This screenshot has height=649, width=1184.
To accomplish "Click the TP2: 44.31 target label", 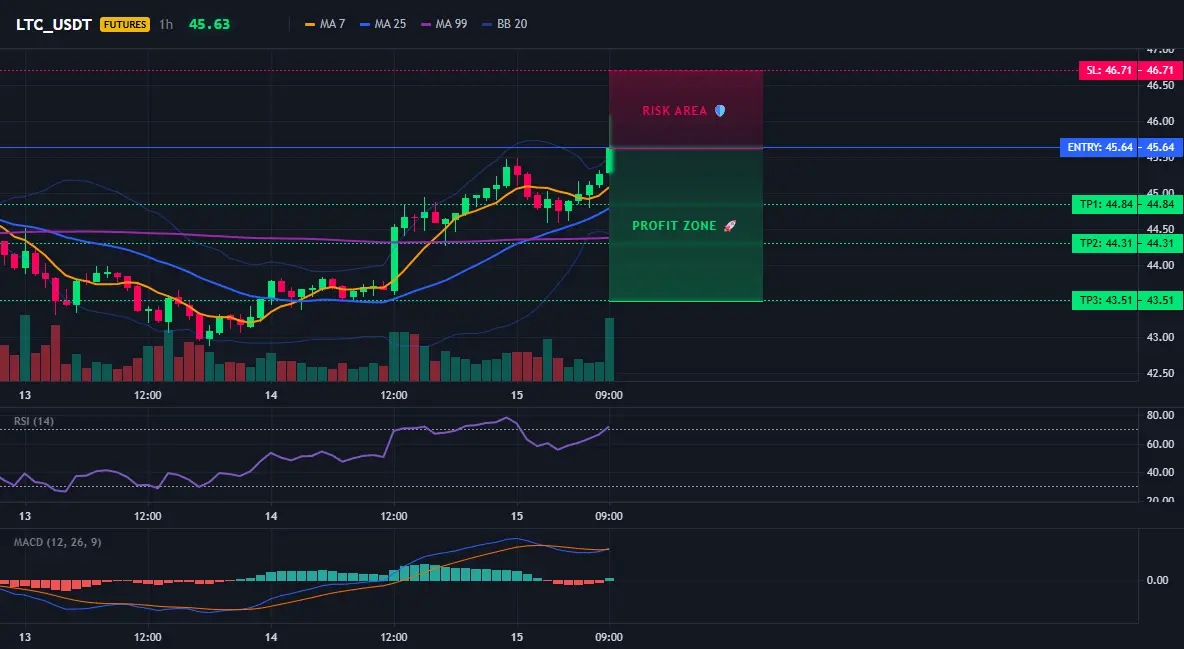I will pos(1105,243).
